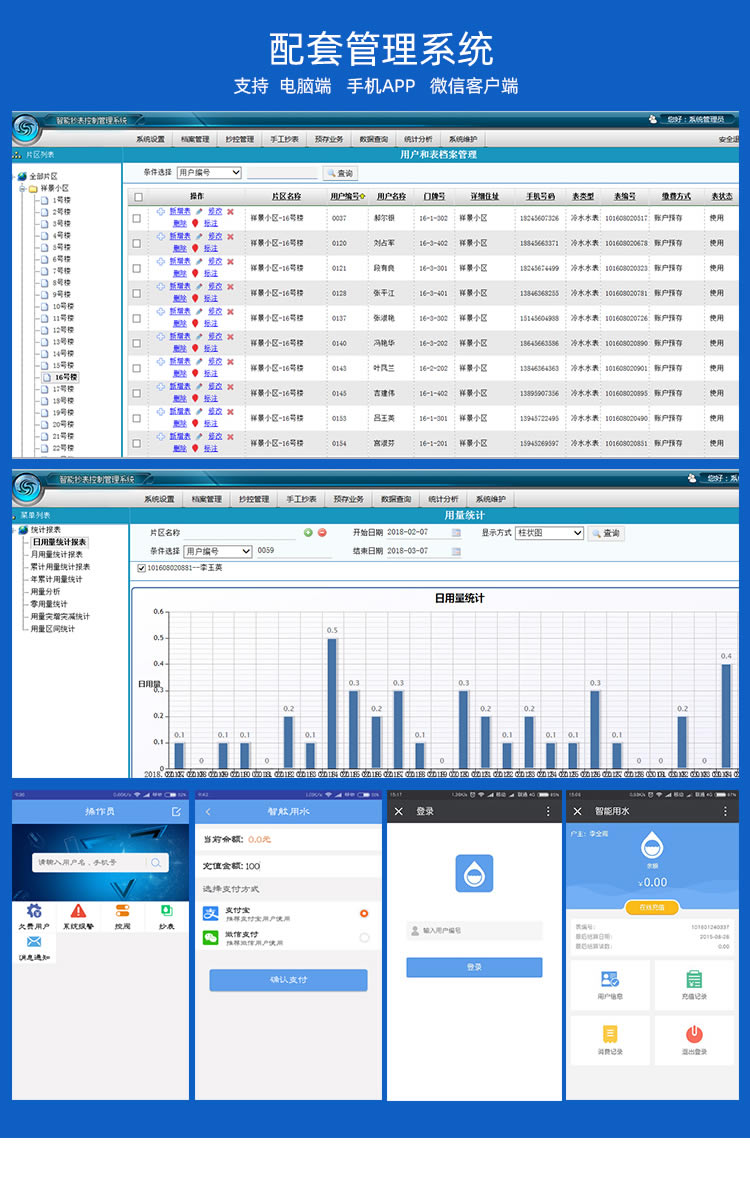Click the green add icon beside 片区名称
The height and width of the screenshot is (1192, 750).
click(308, 533)
